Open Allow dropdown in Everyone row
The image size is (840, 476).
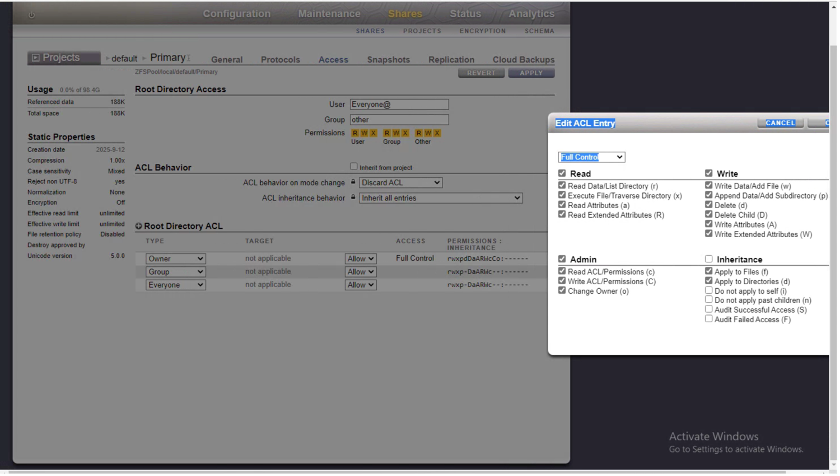click(x=361, y=285)
